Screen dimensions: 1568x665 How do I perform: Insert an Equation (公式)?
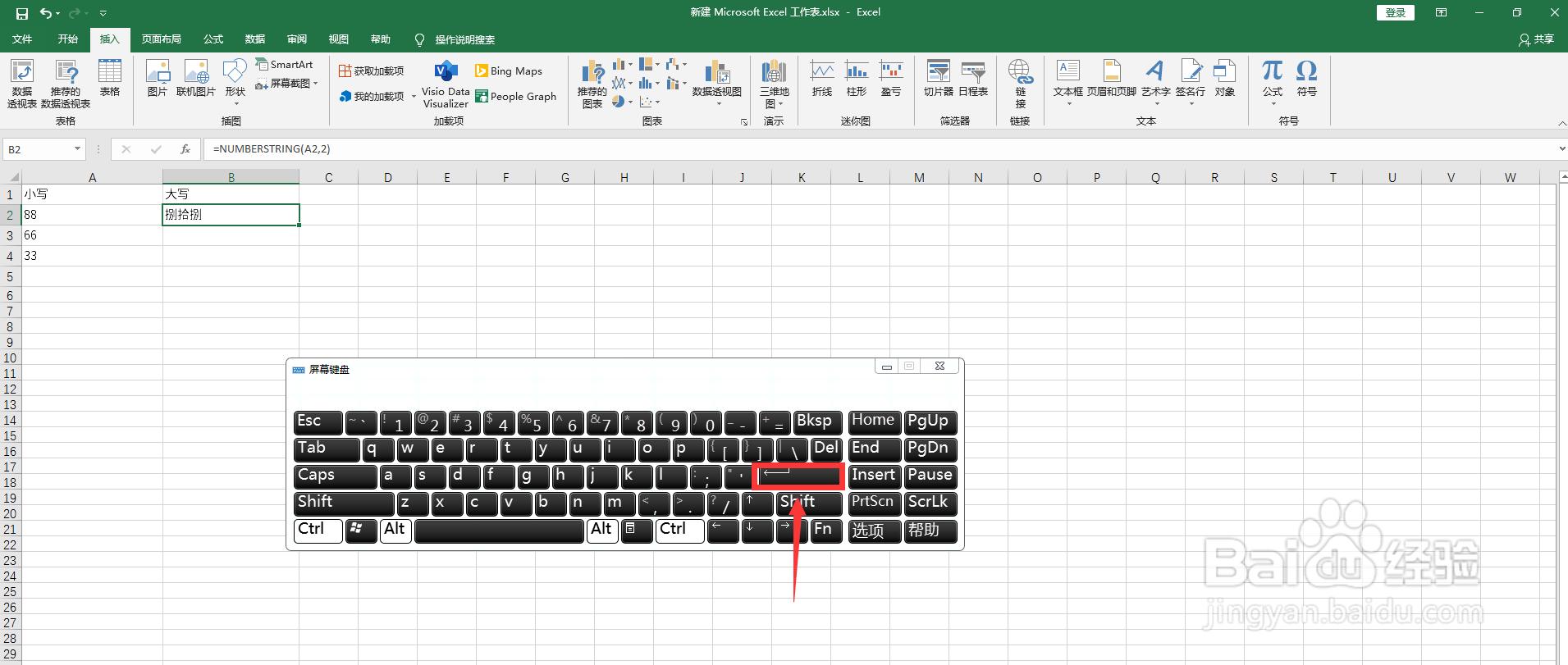pos(1273,82)
